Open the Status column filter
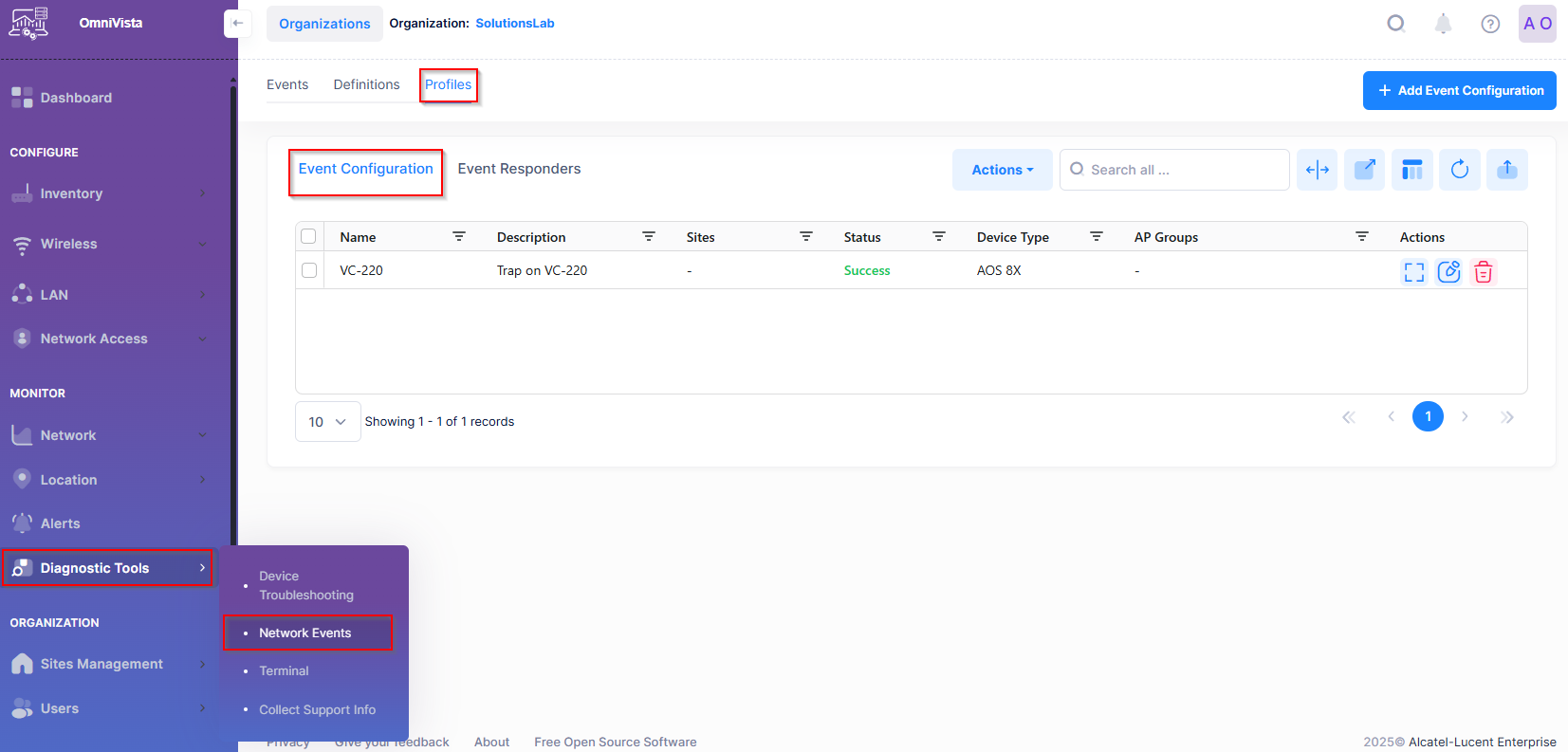Image resolution: width=1568 pixels, height=752 pixels. tap(938, 237)
